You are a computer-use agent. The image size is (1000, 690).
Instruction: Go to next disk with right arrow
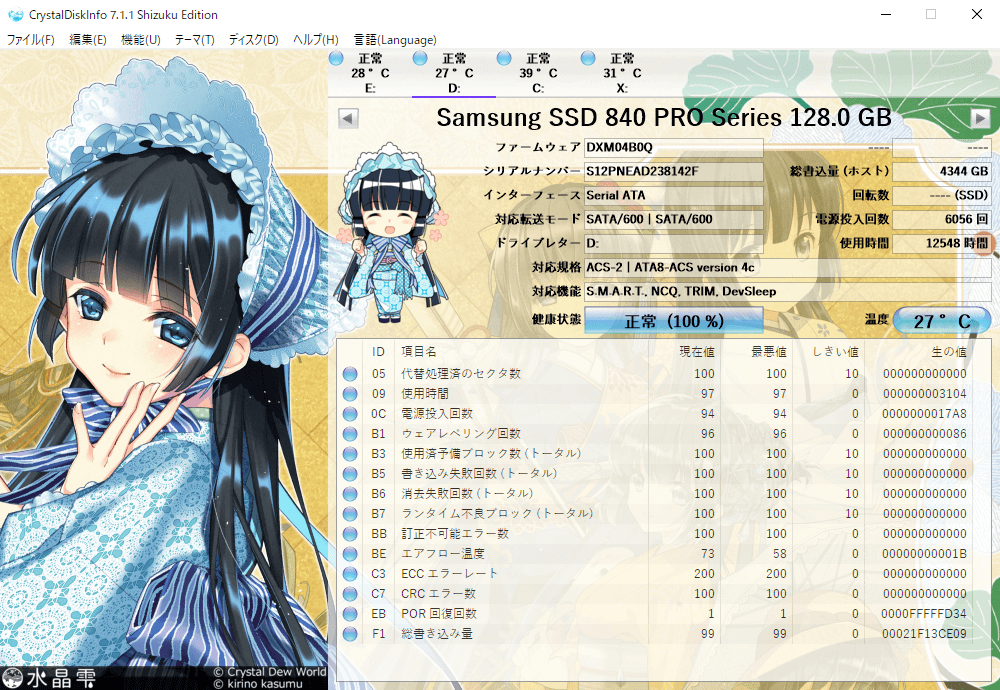point(980,118)
